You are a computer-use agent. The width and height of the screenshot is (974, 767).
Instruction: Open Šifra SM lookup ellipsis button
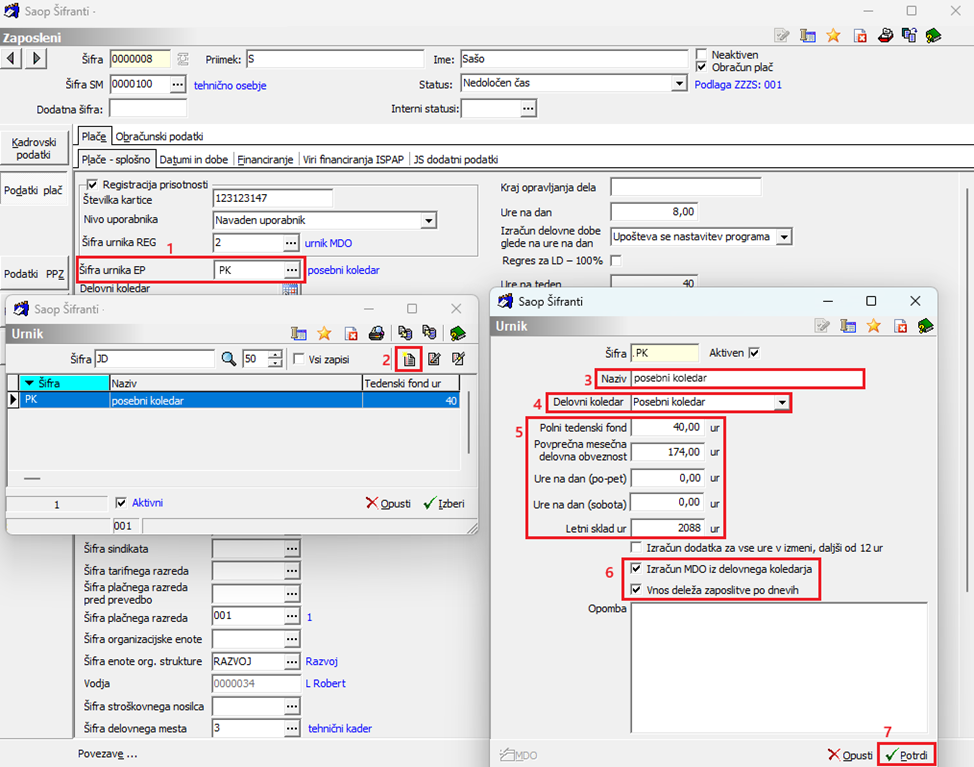click(178, 84)
